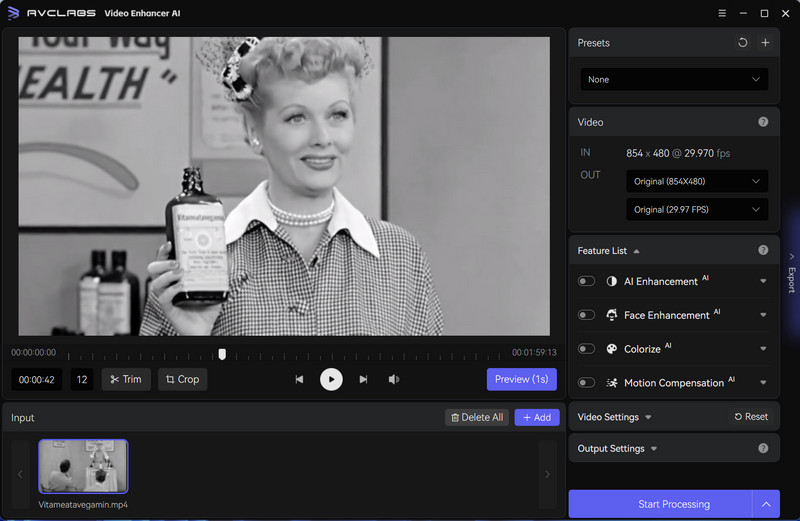The width and height of the screenshot is (800, 521).
Task: Toggle AI Enhancement on
Action: click(x=586, y=281)
